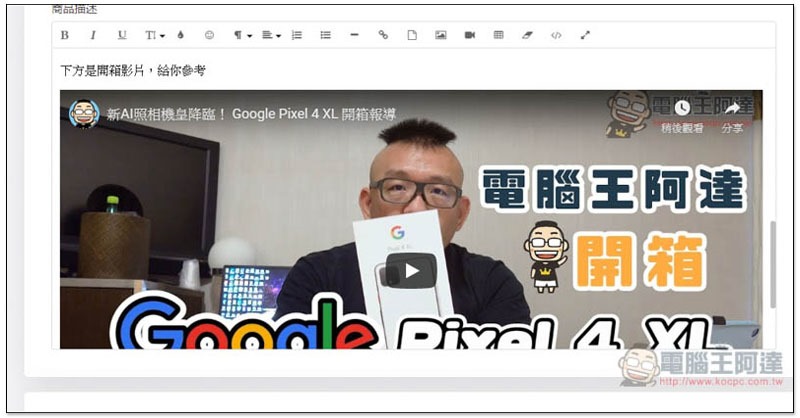
Task: Open the text alignment dropdown
Action: pyautogui.click(x=271, y=35)
